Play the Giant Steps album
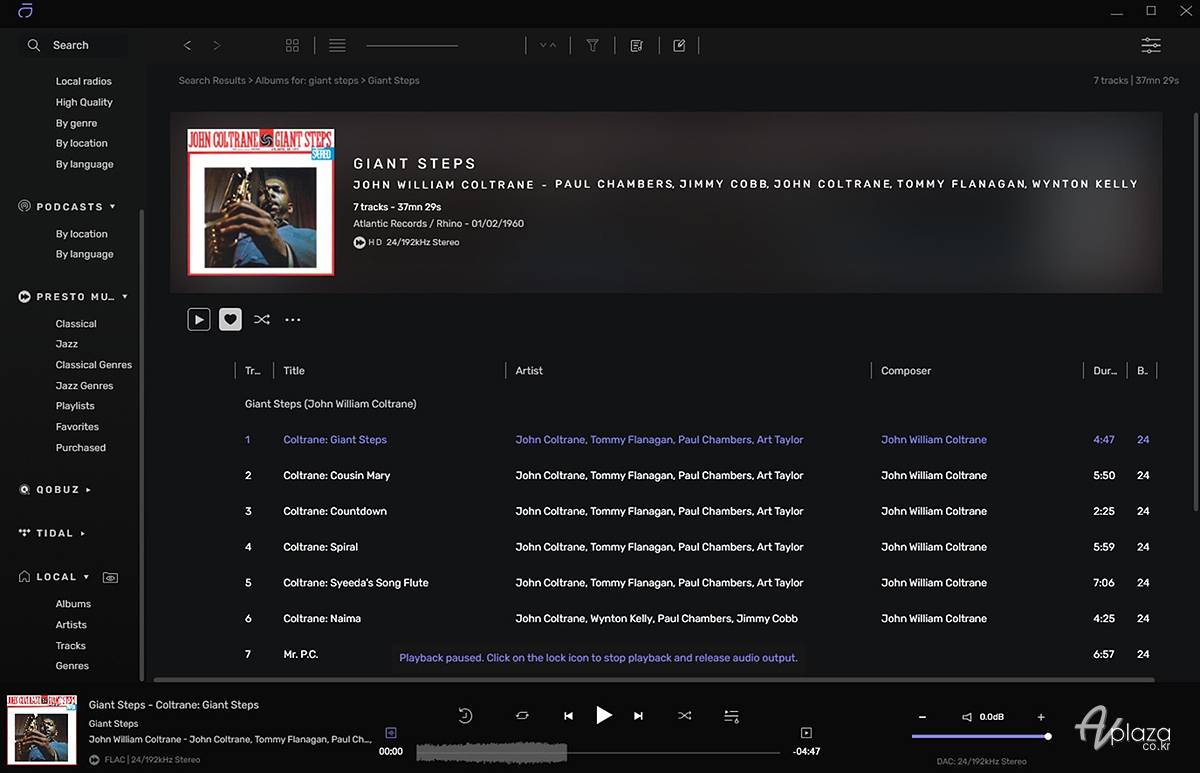The height and width of the screenshot is (773, 1200). coord(199,320)
